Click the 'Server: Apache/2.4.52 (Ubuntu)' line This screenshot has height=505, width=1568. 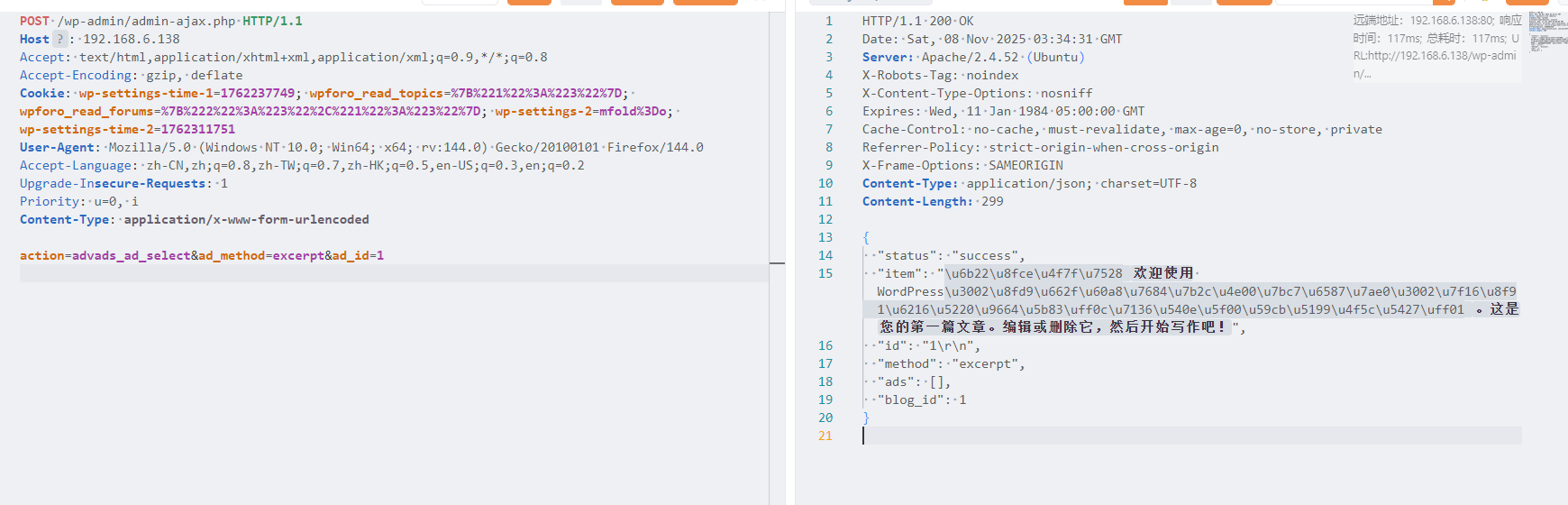click(973, 57)
